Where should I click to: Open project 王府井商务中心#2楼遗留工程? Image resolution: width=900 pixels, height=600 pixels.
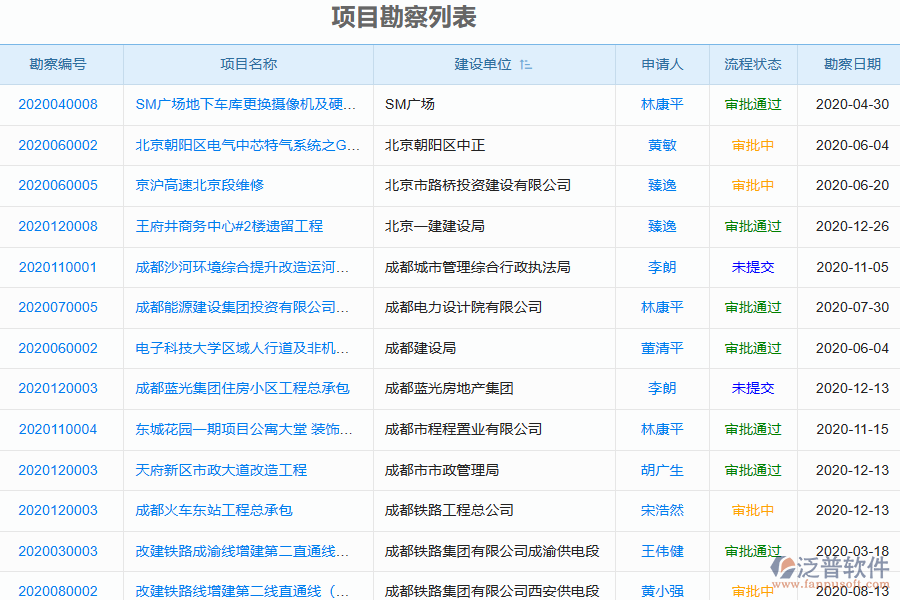point(231,226)
